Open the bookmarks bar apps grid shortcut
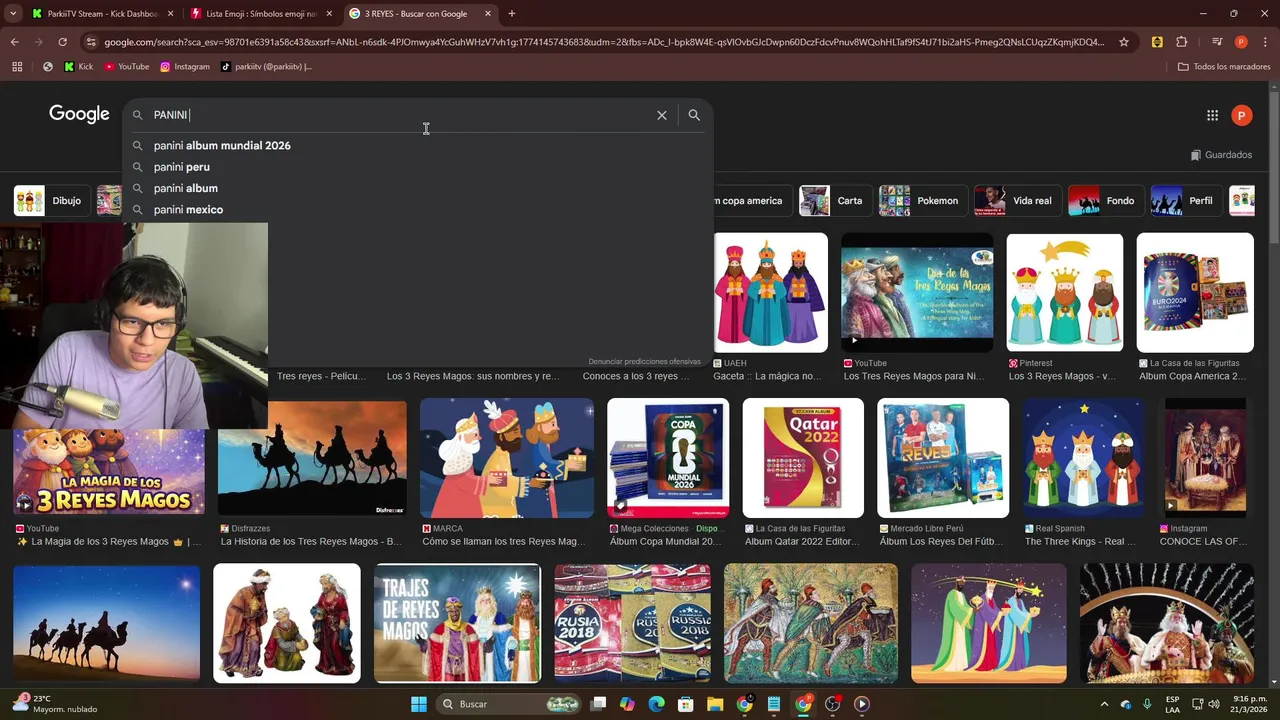 click(x=17, y=67)
